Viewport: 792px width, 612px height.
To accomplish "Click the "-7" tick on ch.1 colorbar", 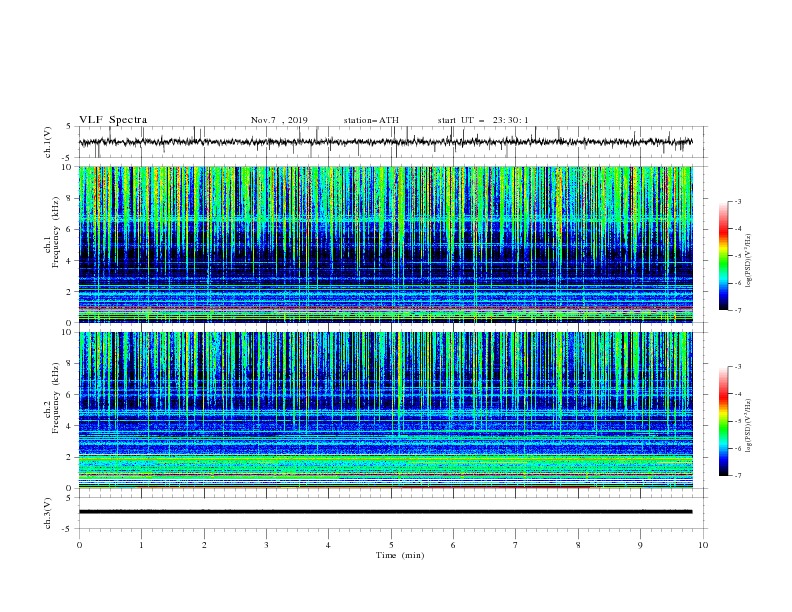I will pos(738,310).
